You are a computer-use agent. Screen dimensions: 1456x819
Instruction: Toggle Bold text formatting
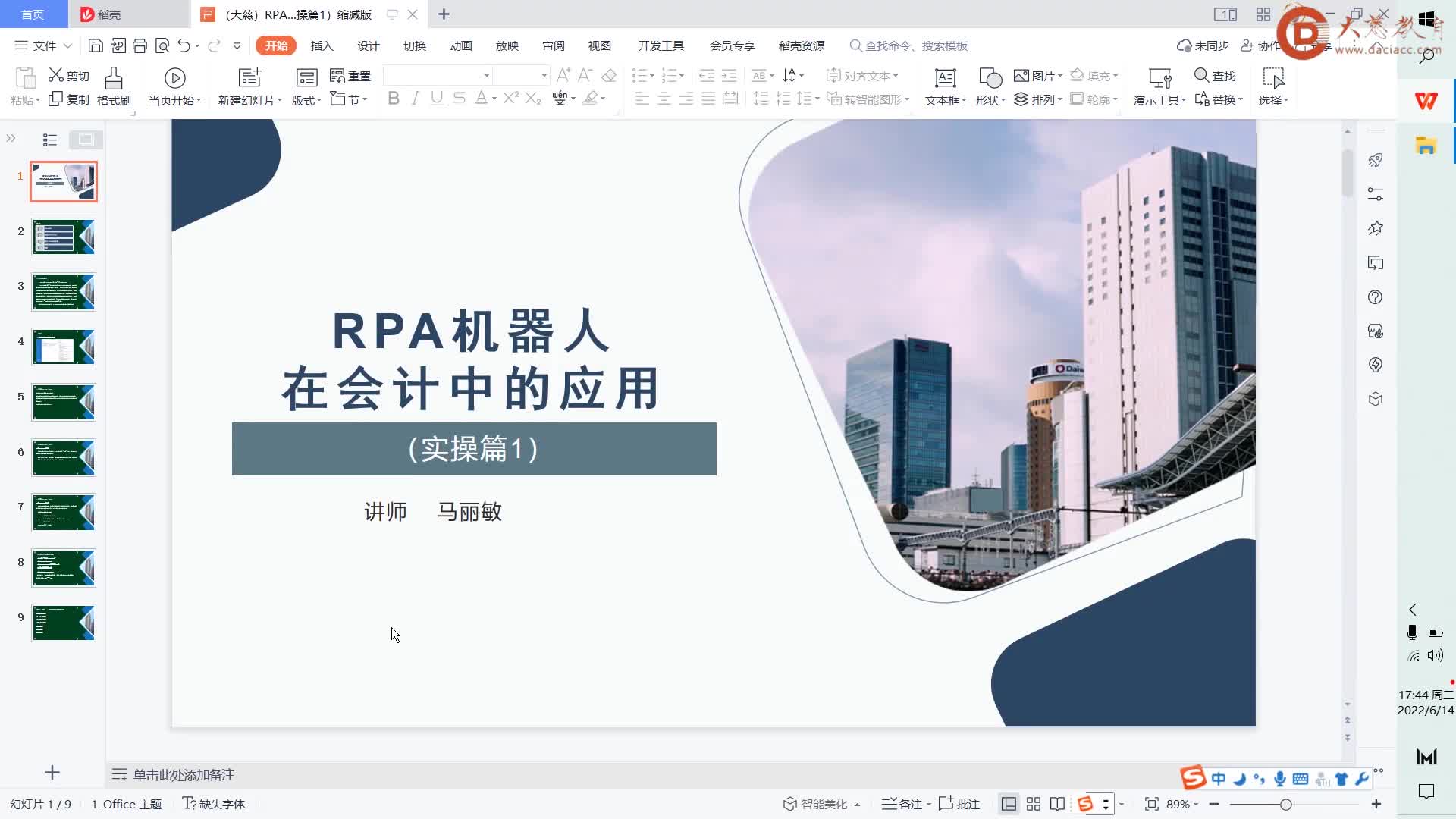pos(393,99)
